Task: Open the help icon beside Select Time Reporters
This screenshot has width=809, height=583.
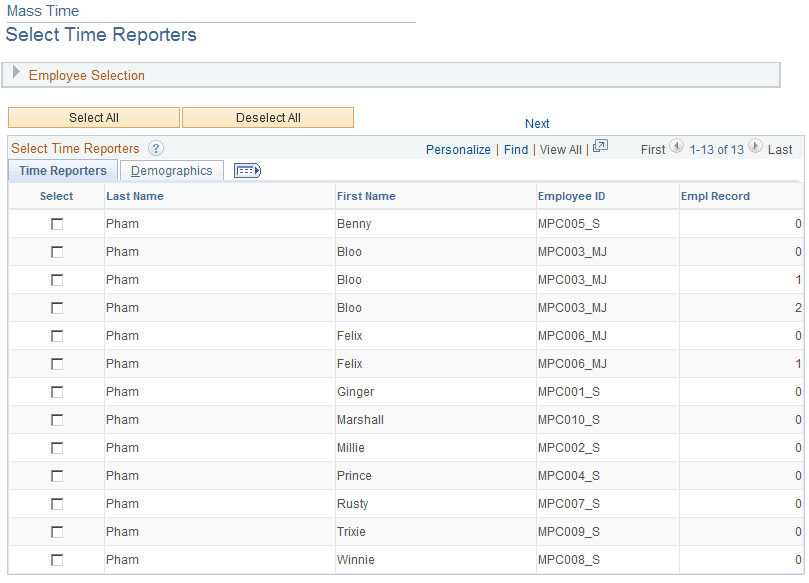Action: pos(156,149)
